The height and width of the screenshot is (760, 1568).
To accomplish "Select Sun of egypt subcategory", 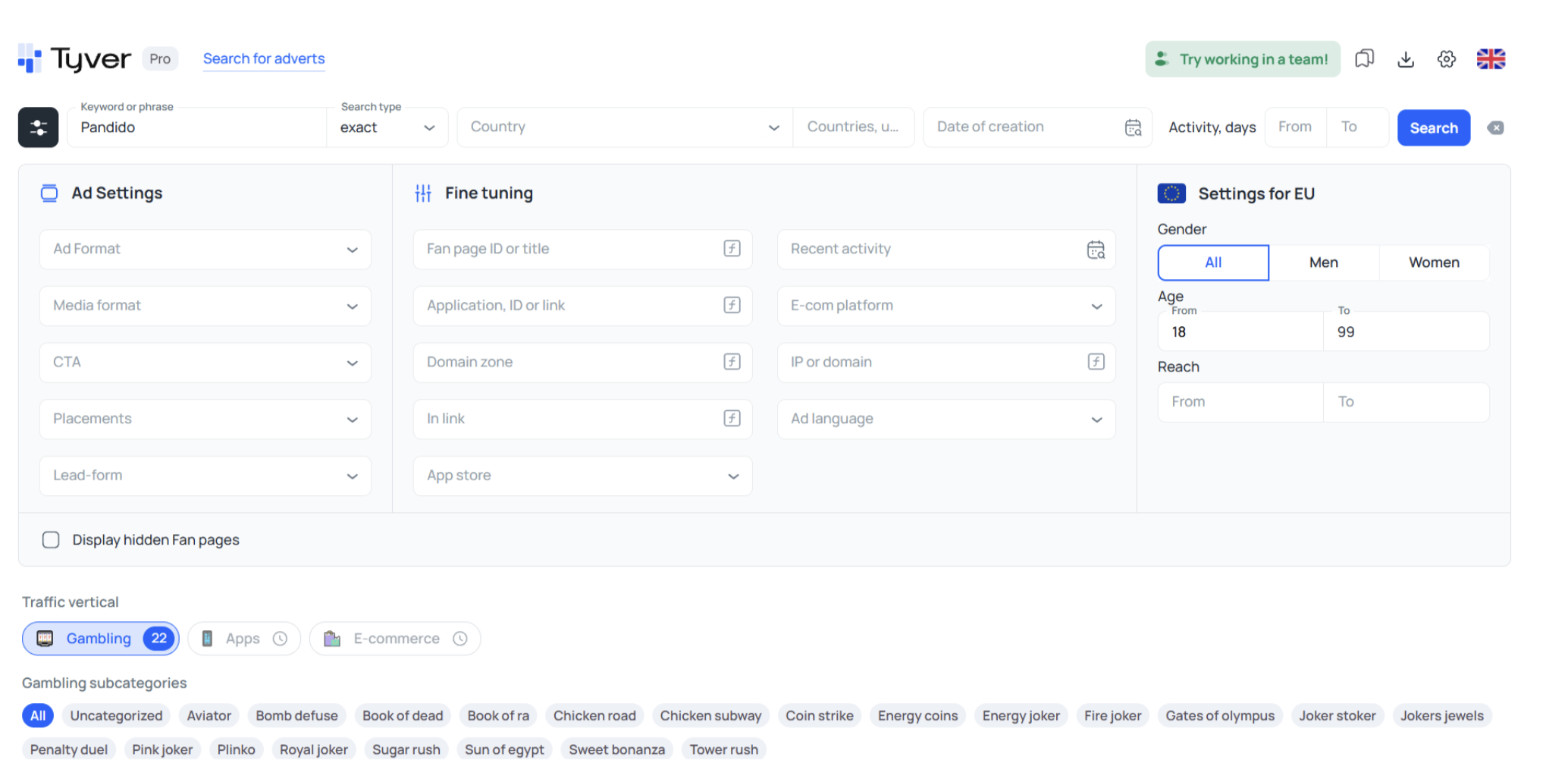I will click(x=504, y=749).
